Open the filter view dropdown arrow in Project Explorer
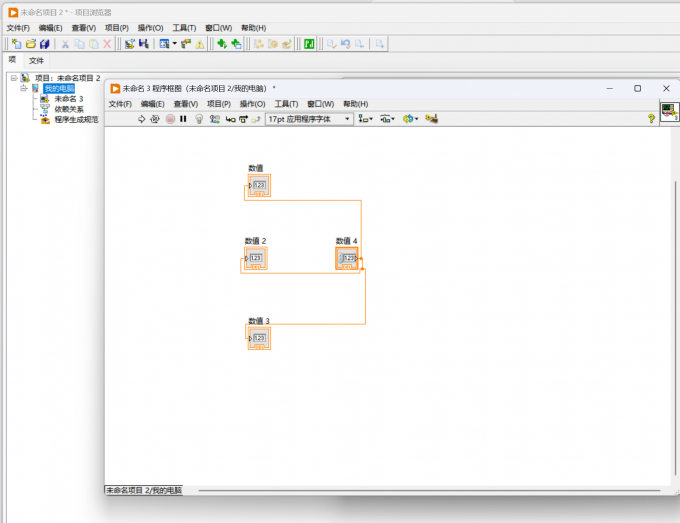This screenshot has height=523, width=680. click(x=175, y=44)
